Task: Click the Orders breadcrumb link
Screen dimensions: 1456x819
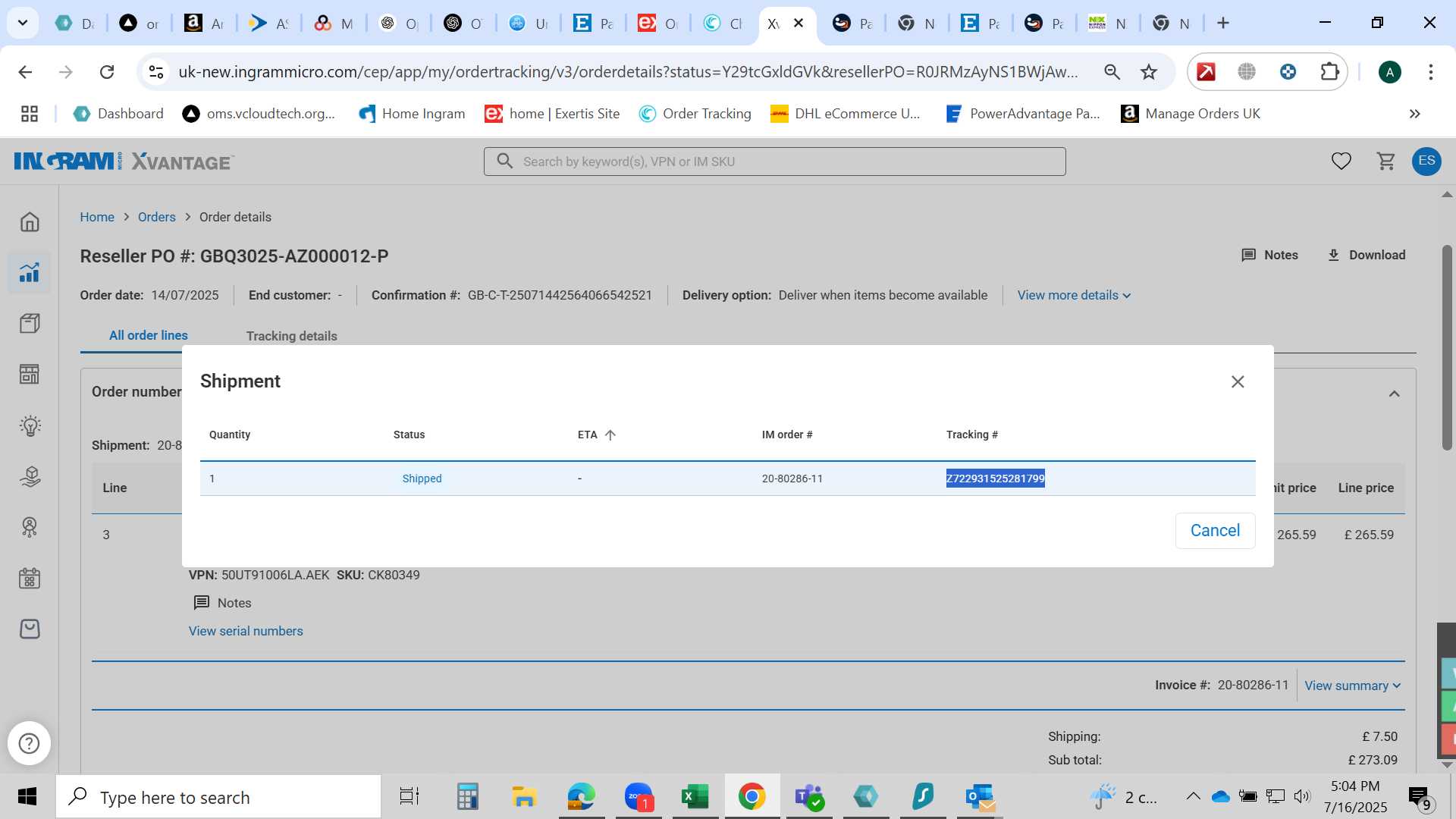Action: [x=156, y=217]
